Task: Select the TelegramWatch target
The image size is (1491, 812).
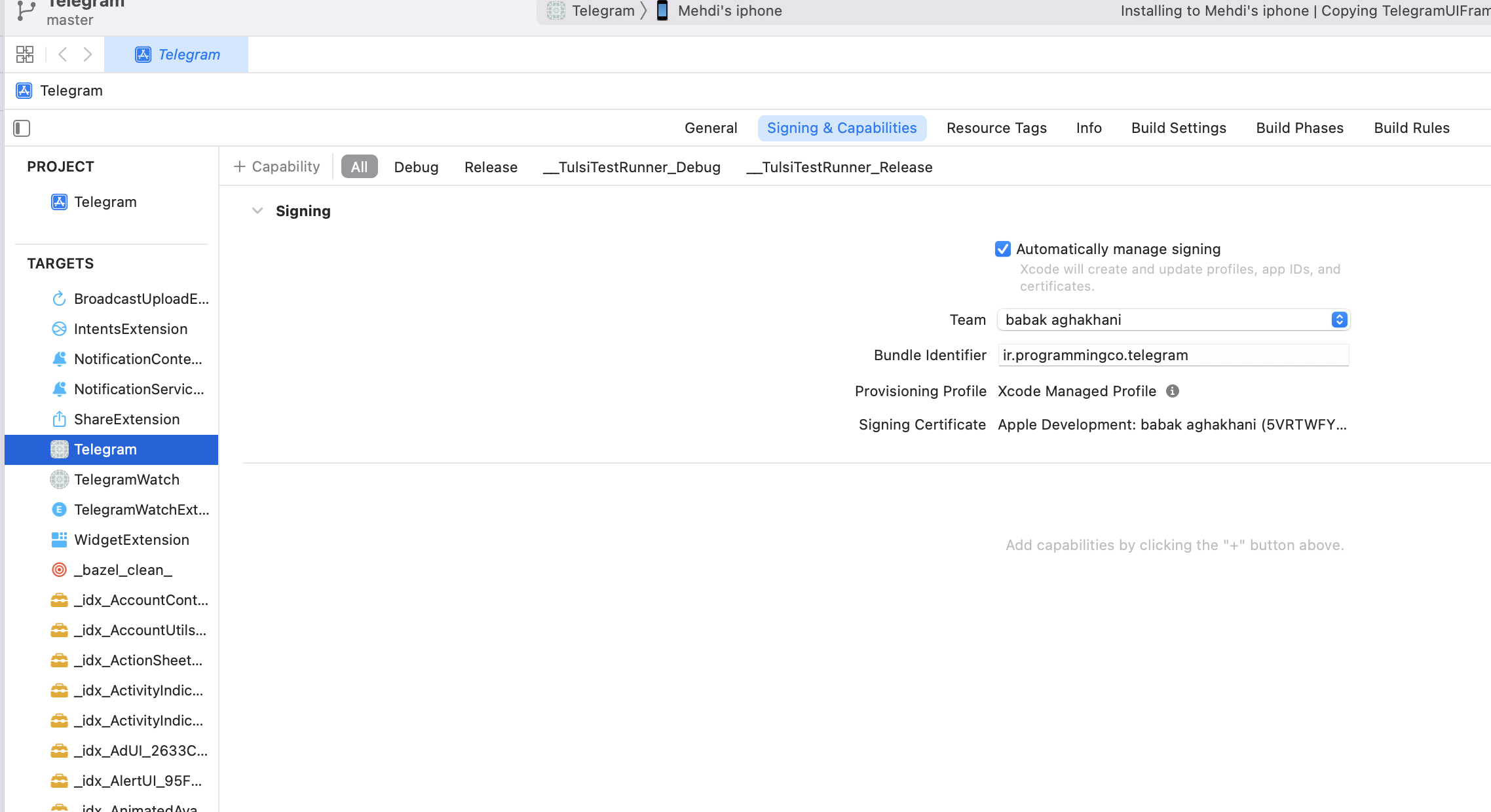Action: click(x=126, y=479)
